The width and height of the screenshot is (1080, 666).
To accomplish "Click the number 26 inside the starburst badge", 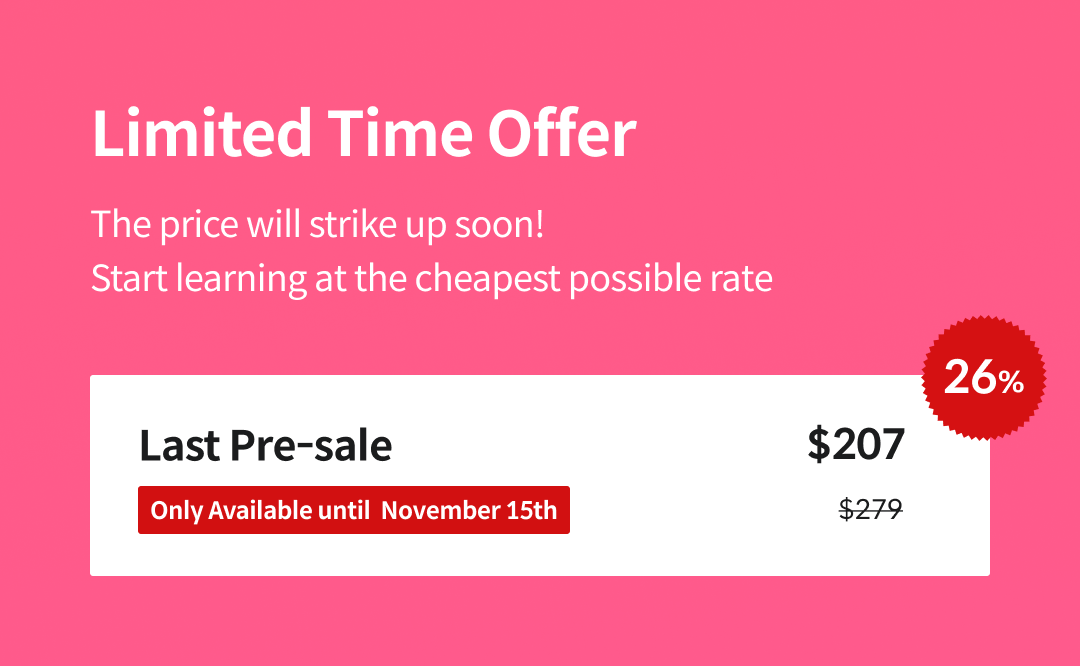I will pyautogui.click(x=970, y=377).
